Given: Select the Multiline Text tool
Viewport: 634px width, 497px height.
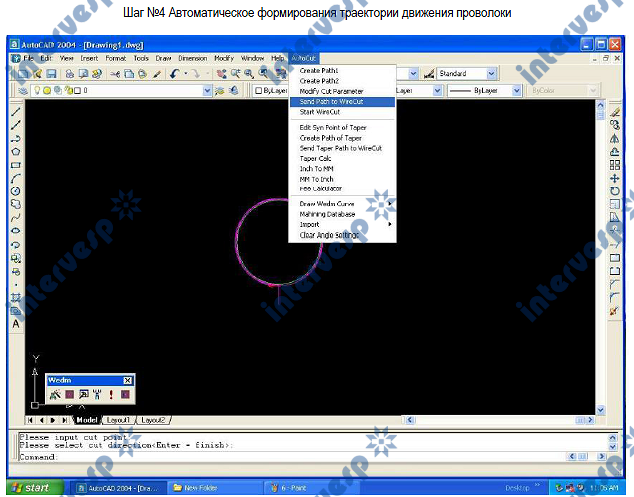Looking at the screenshot, I should pyautogui.click(x=16, y=323).
